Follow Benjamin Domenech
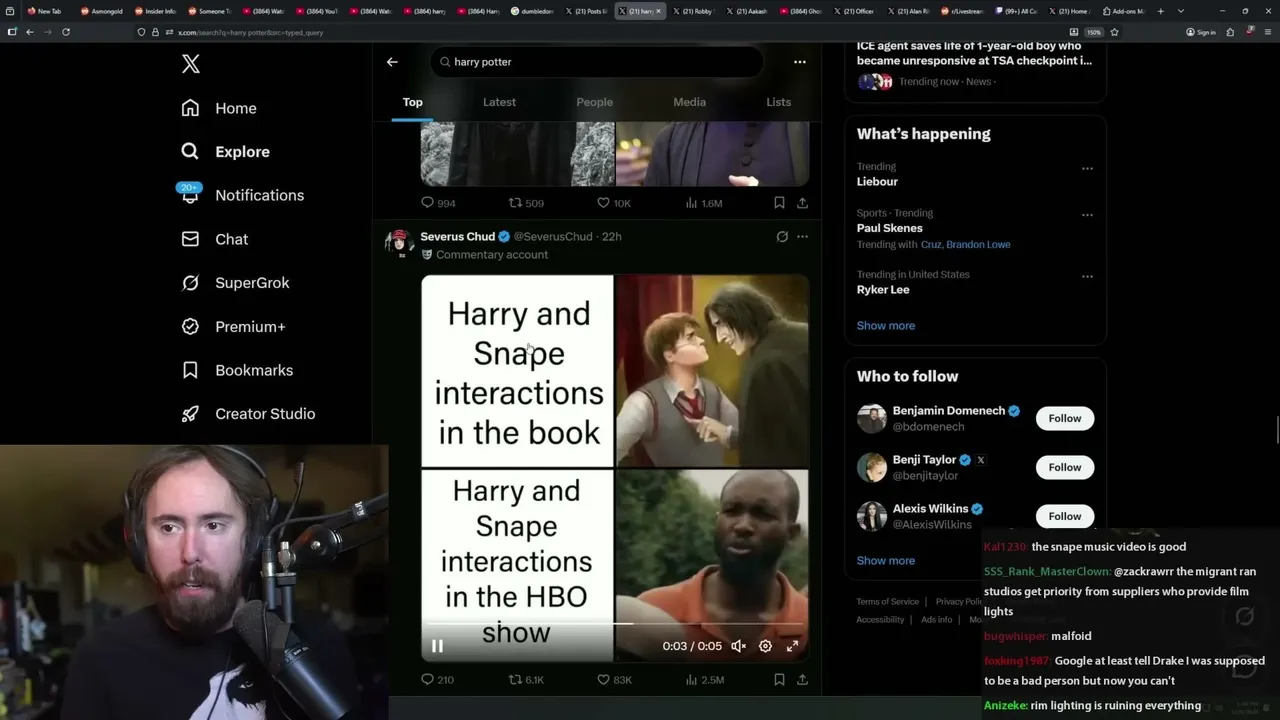 (1065, 418)
